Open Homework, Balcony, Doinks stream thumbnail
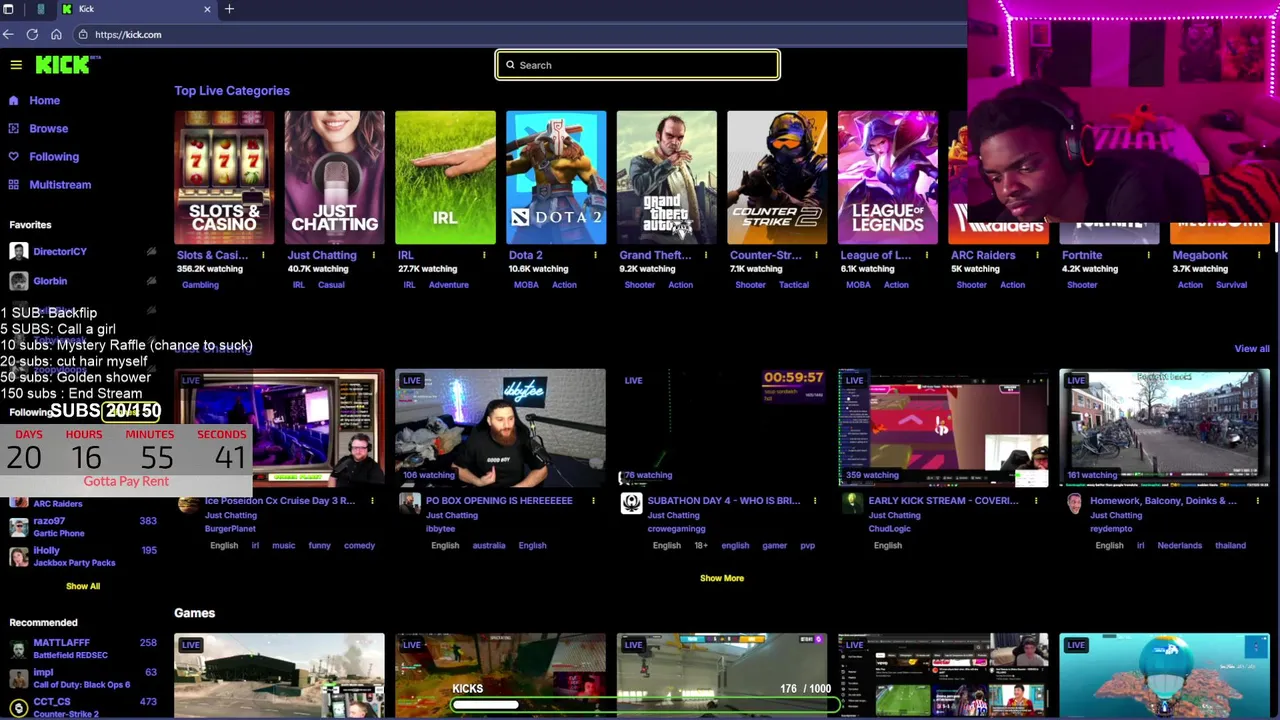 coord(1164,428)
